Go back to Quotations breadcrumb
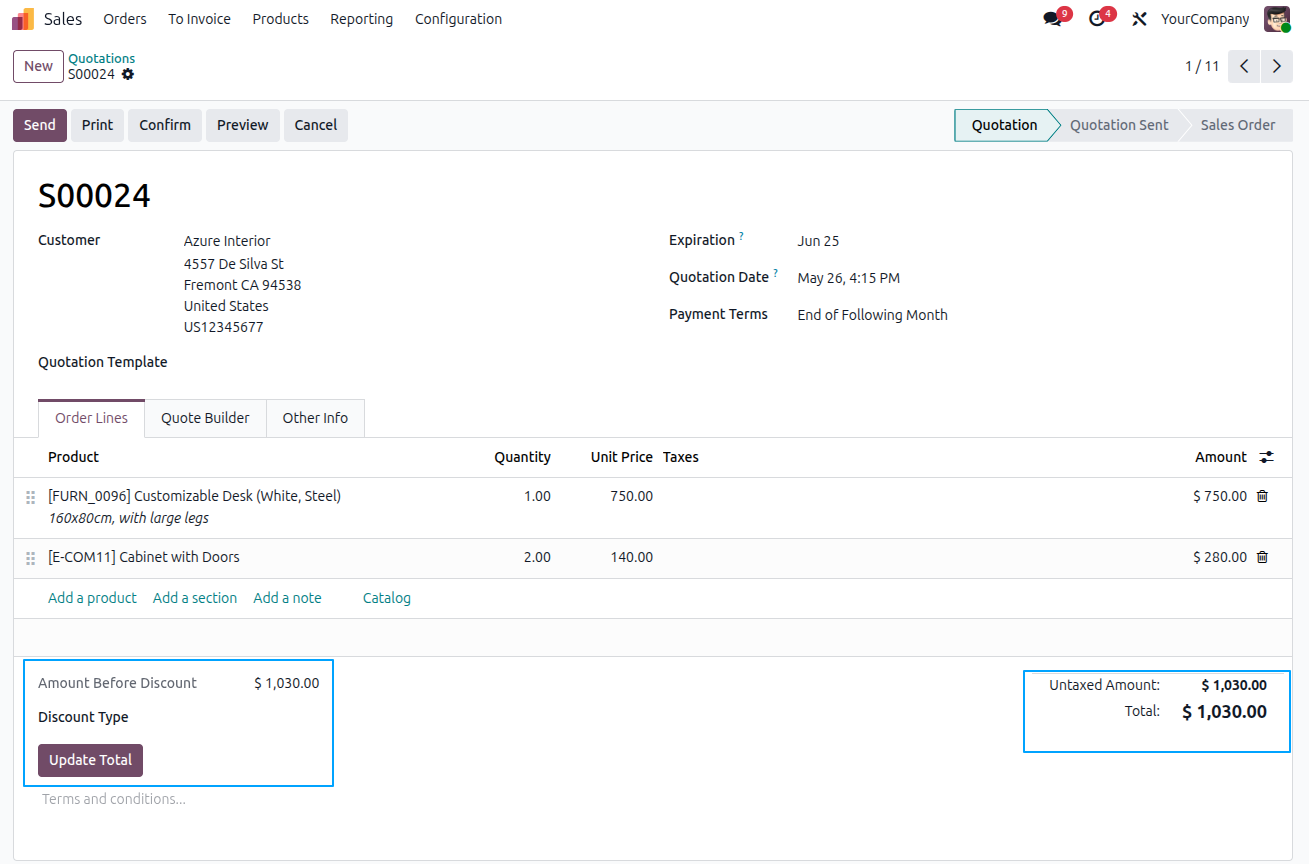 pyautogui.click(x=101, y=59)
